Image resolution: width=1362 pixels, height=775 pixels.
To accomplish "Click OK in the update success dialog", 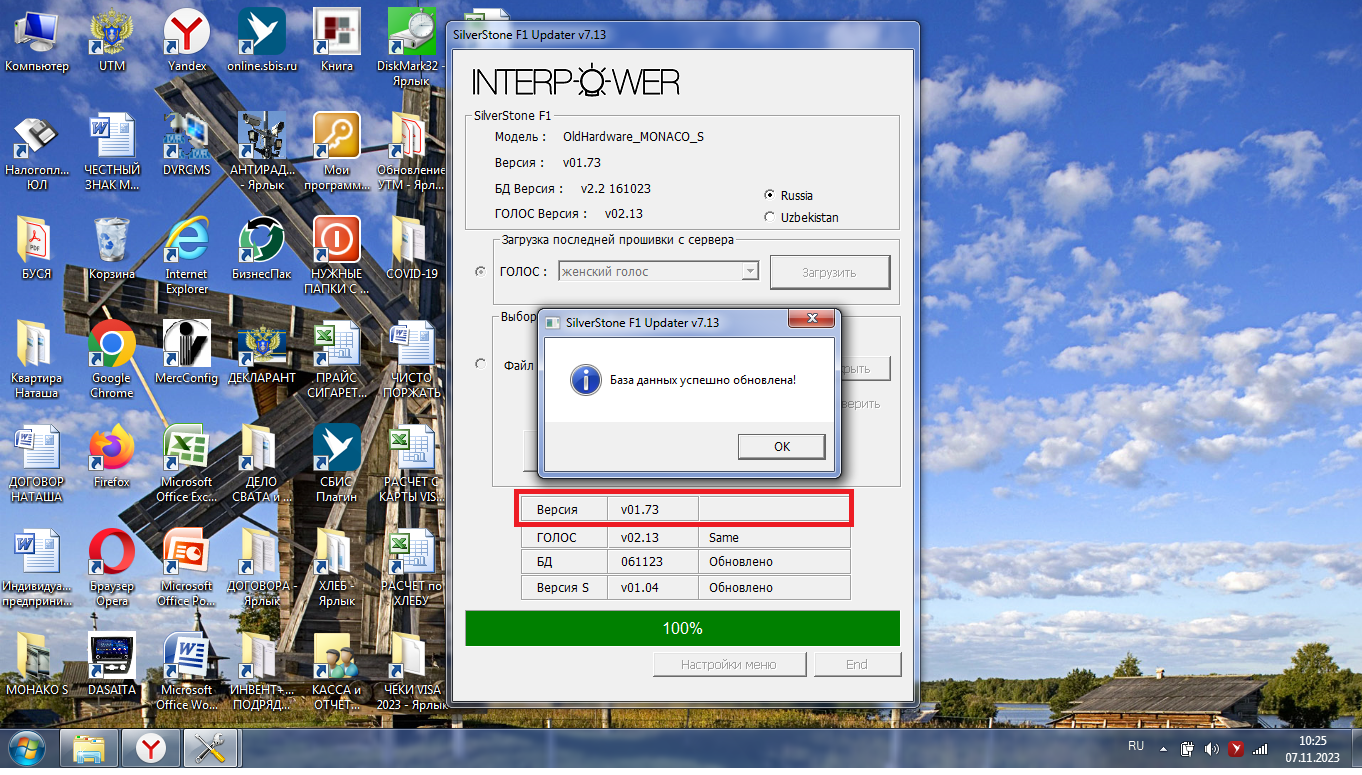I will tap(781, 446).
